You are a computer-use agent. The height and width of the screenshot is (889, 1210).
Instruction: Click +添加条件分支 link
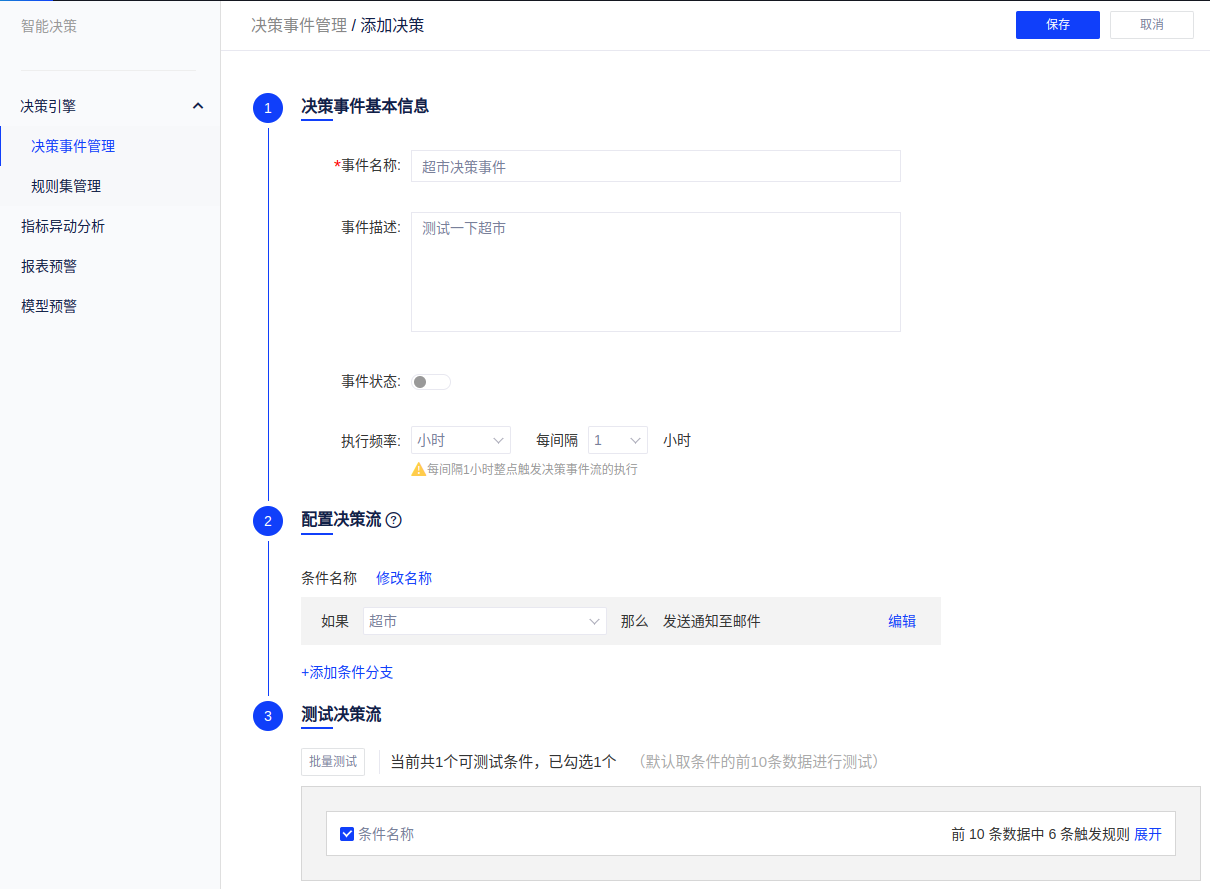[347, 672]
